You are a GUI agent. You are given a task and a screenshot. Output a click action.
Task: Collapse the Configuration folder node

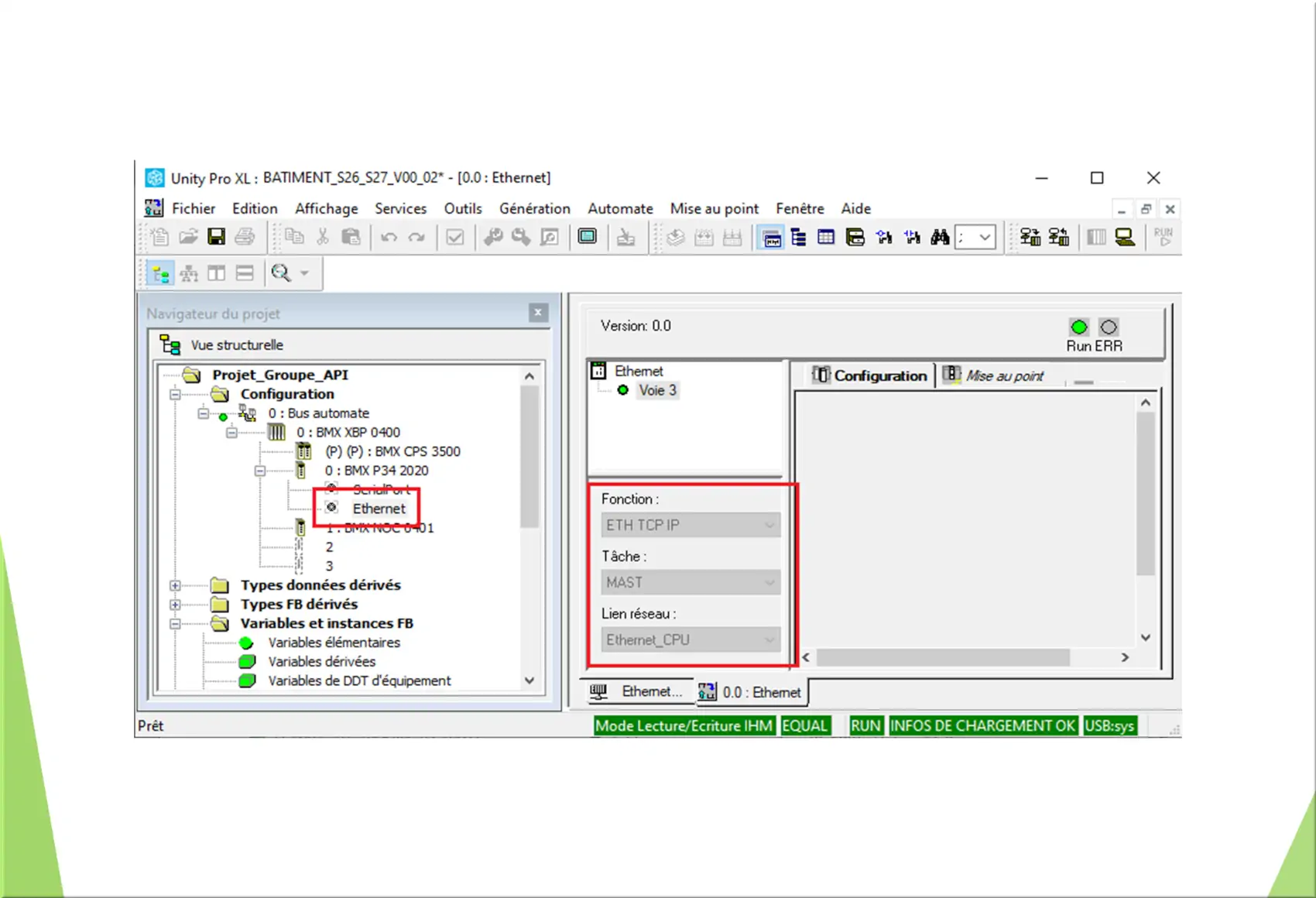click(175, 394)
